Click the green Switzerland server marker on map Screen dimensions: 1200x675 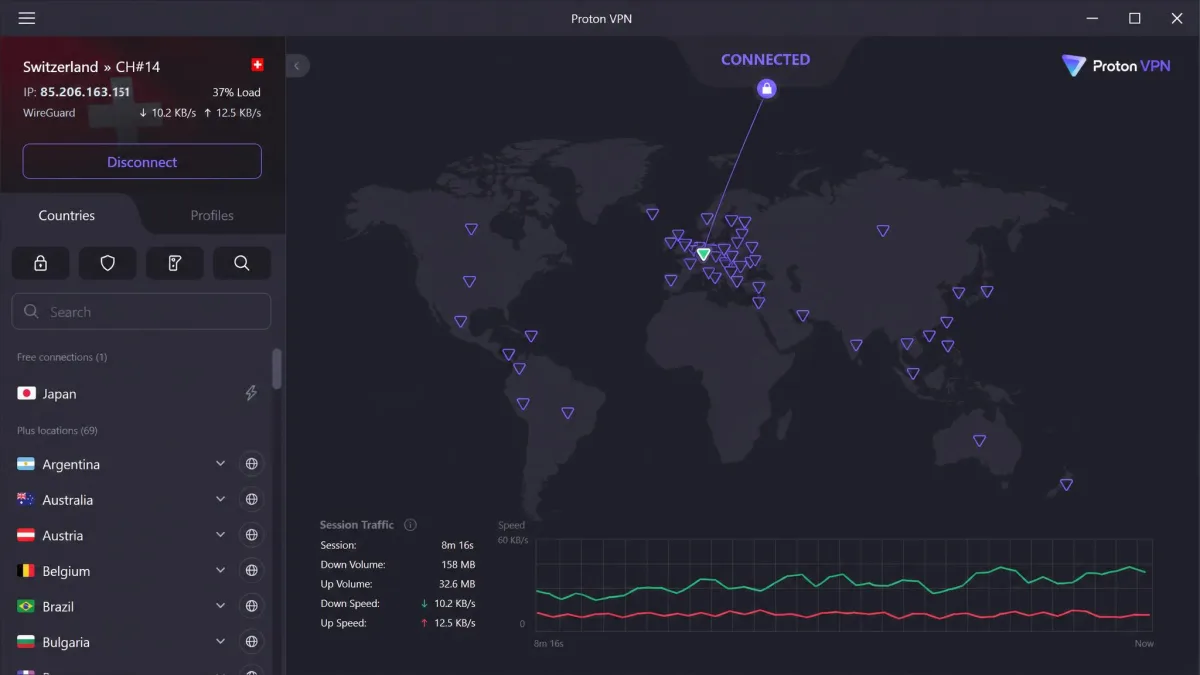tap(703, 254)
